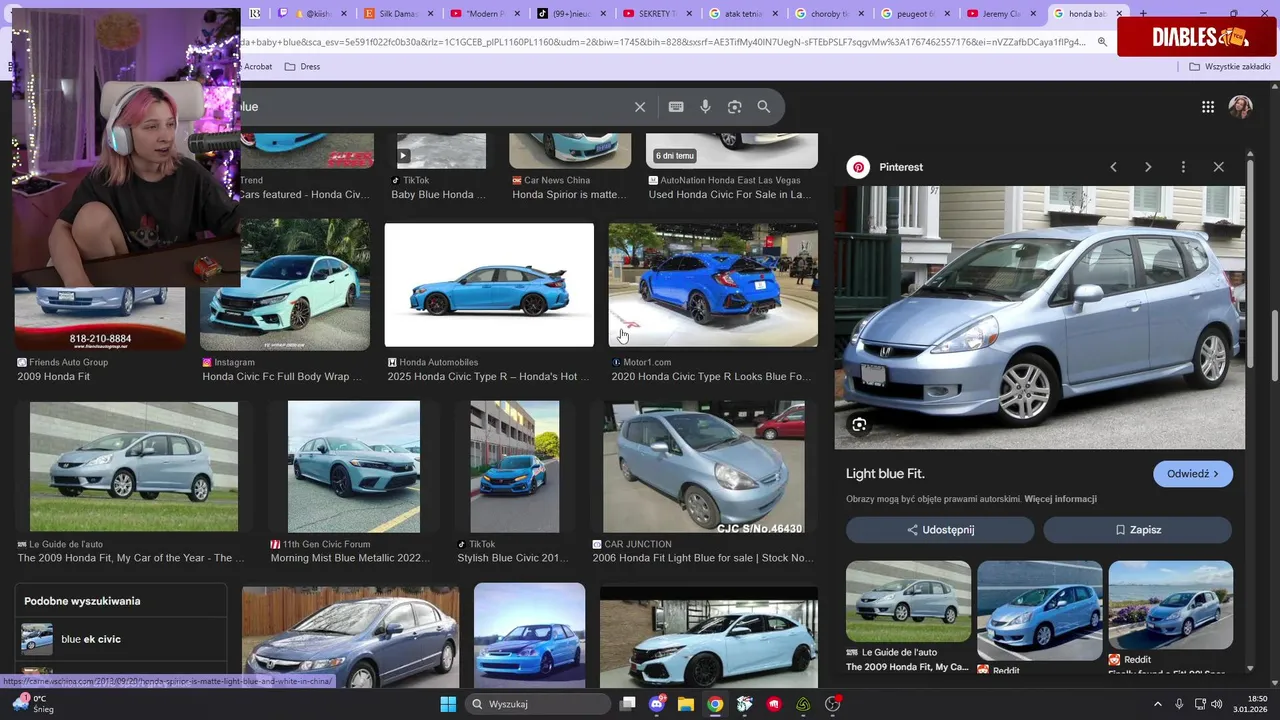Switch to the Silk Damas Etsy tab

[397, 14]
